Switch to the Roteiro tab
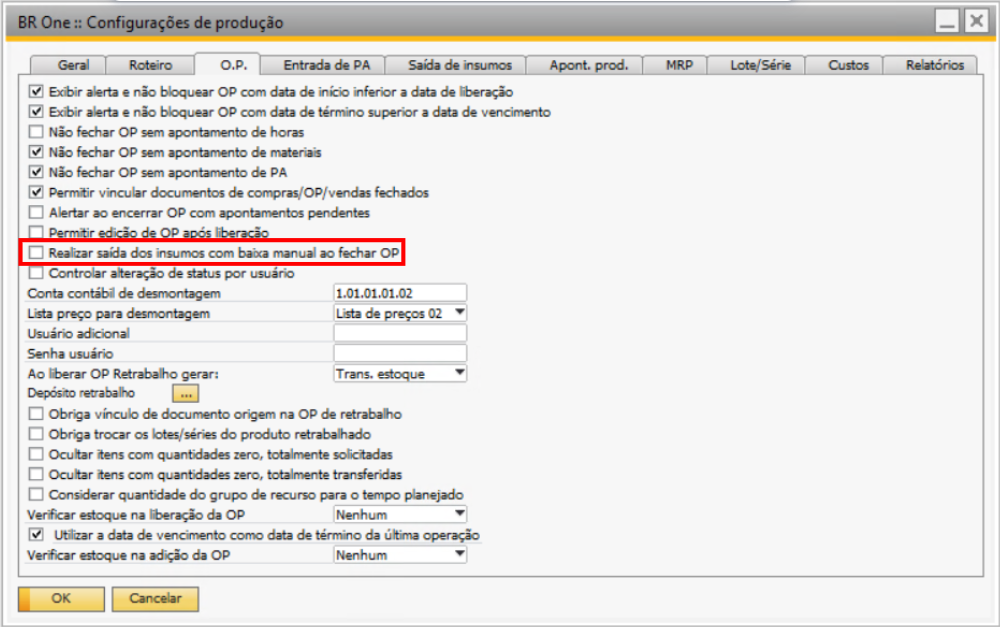Viewport: 1000px width, 627px height. pos(150,65)
